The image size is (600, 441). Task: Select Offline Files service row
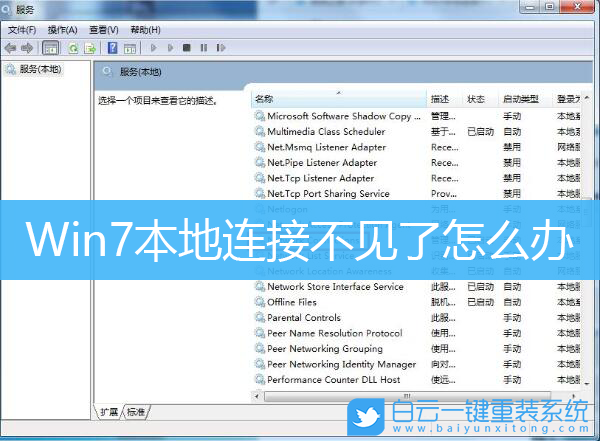coord(417,302)
